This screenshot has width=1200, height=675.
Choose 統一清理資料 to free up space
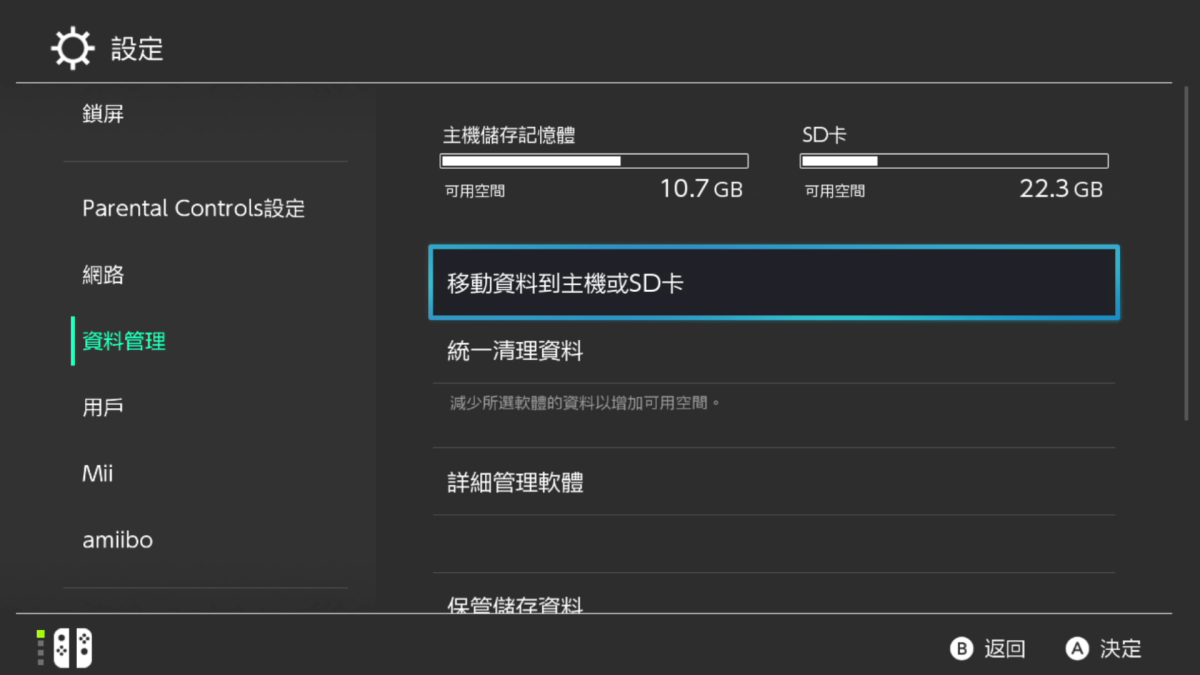point(516,351)
